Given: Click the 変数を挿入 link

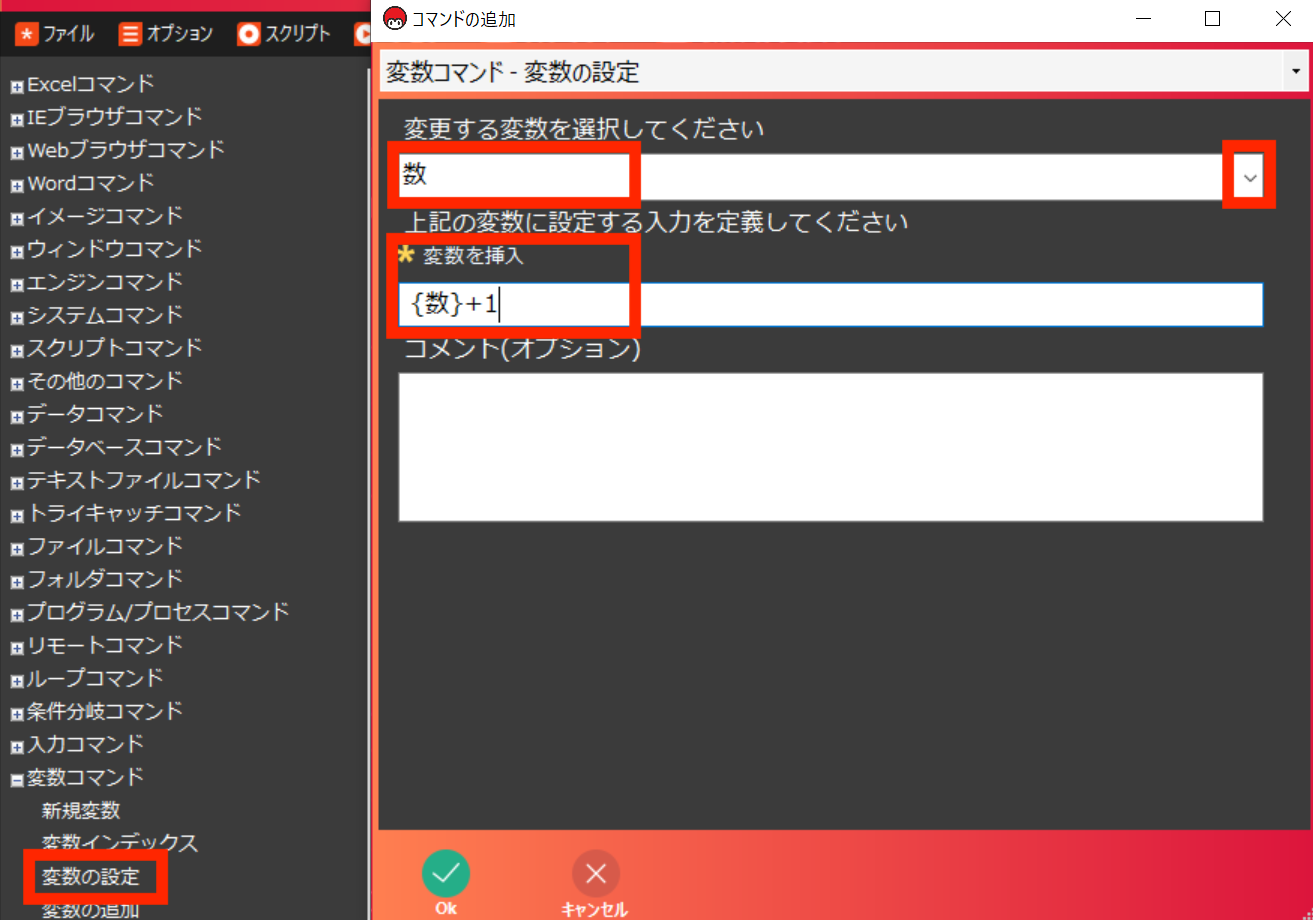Looking at the screenshot, I should click(474, 255).
